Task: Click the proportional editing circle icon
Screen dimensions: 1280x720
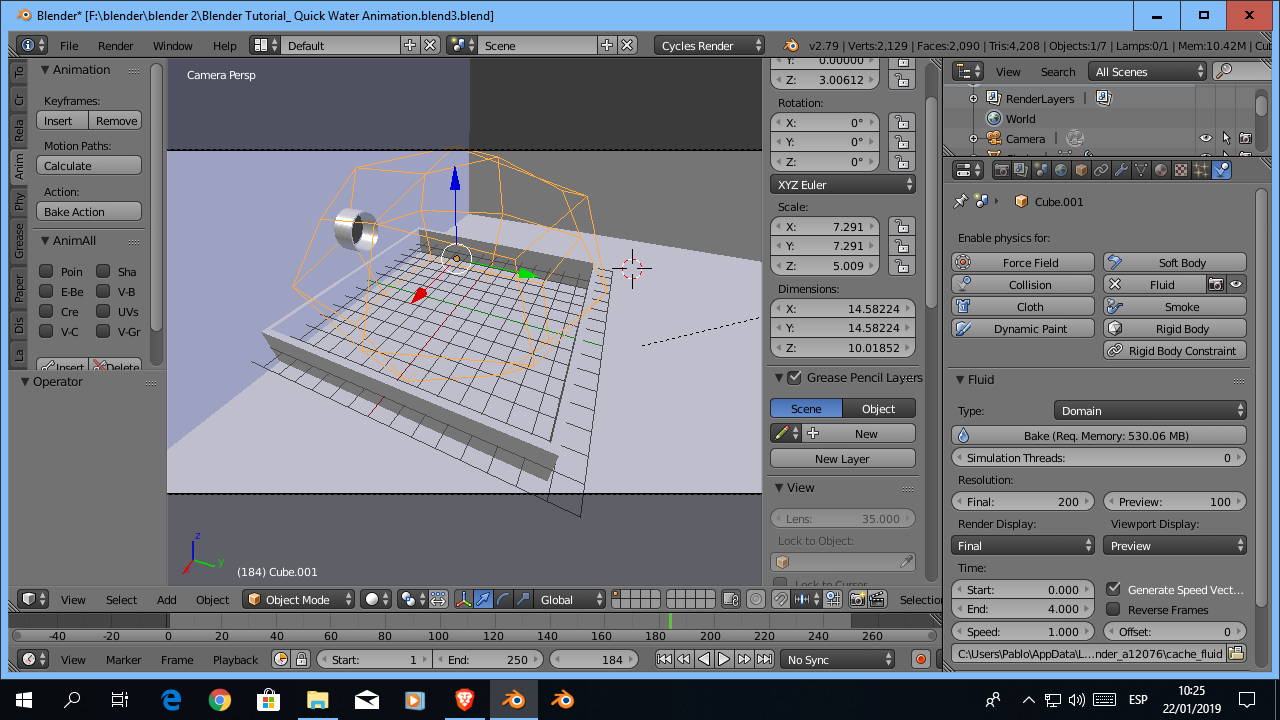Action: 756,599
